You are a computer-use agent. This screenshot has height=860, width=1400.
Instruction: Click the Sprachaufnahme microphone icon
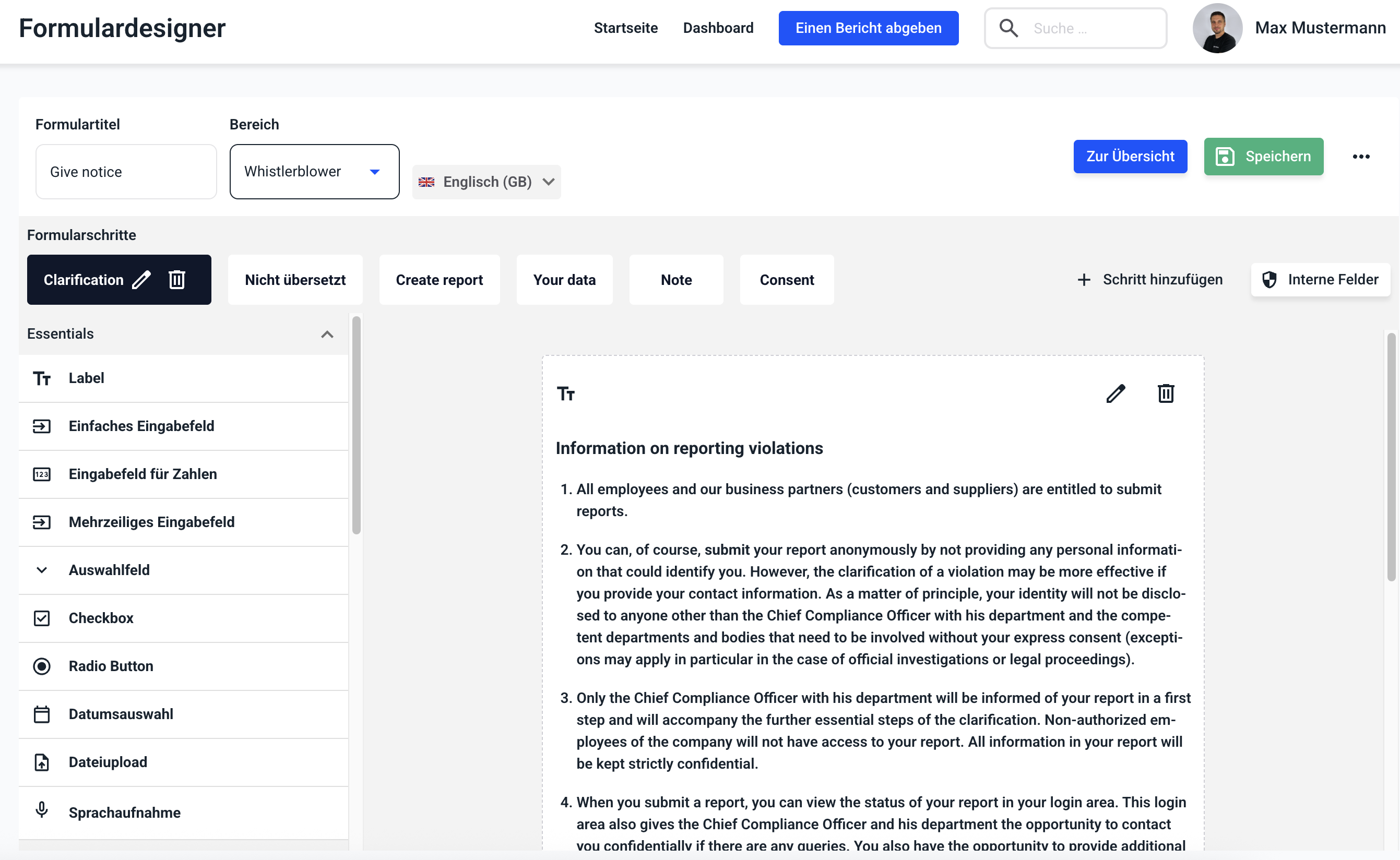42,810
